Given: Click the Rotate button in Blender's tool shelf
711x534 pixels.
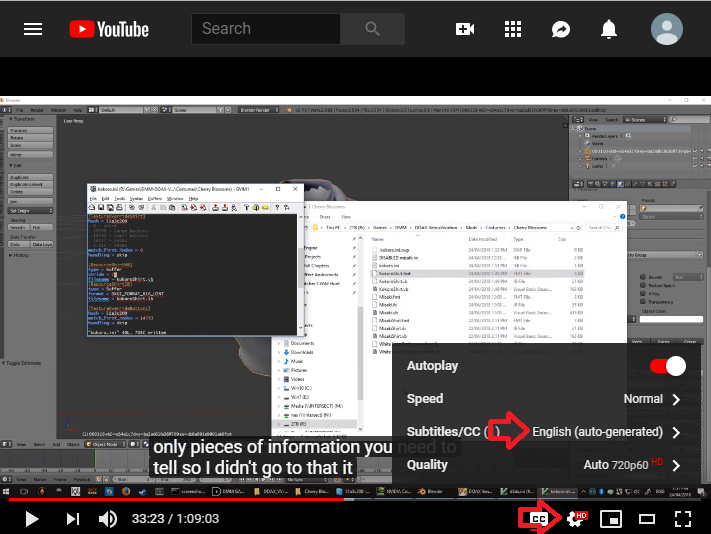Looking at the screenshot, I should click(30, 138).
